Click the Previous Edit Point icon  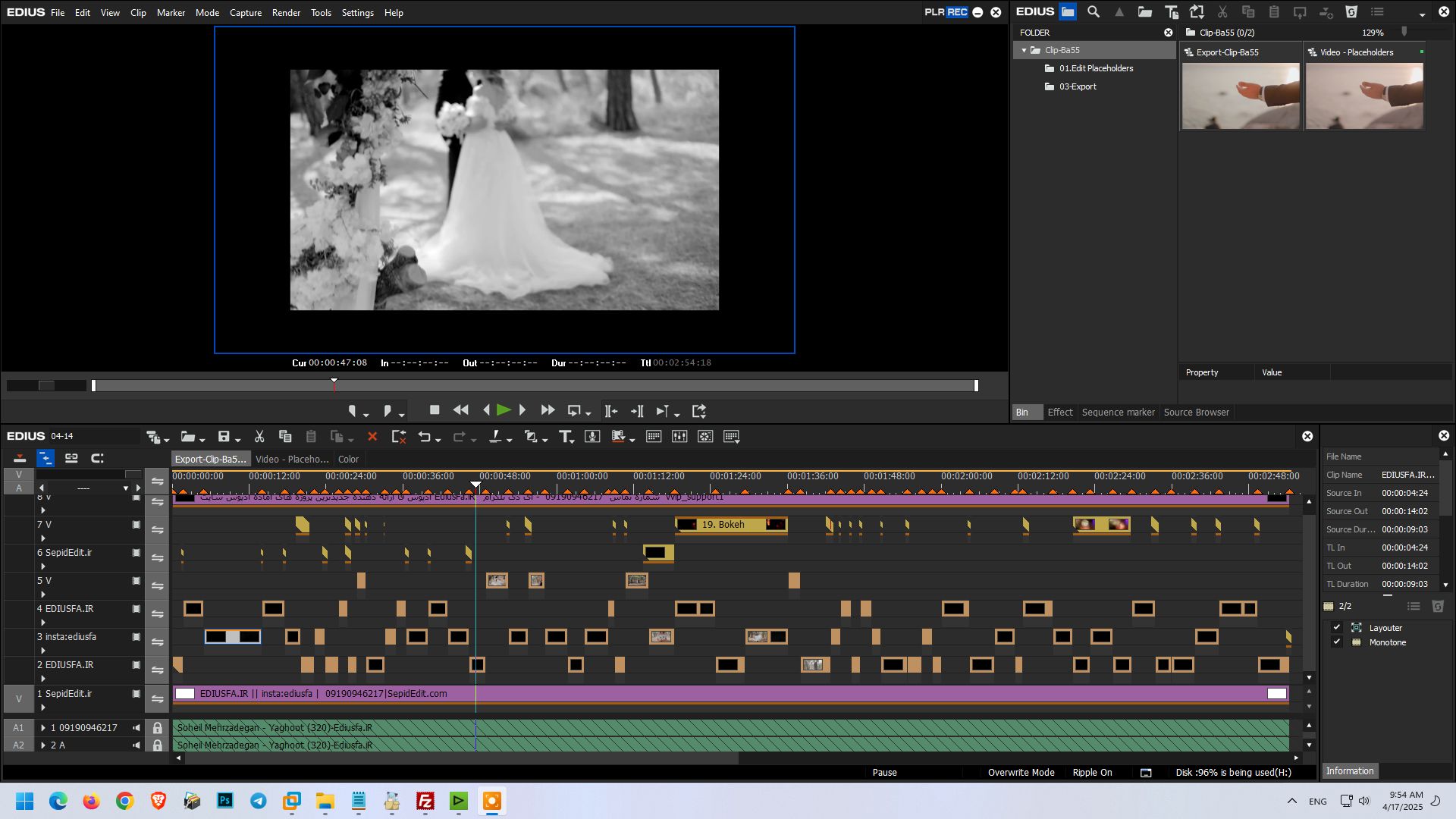(x=610, y=411)
